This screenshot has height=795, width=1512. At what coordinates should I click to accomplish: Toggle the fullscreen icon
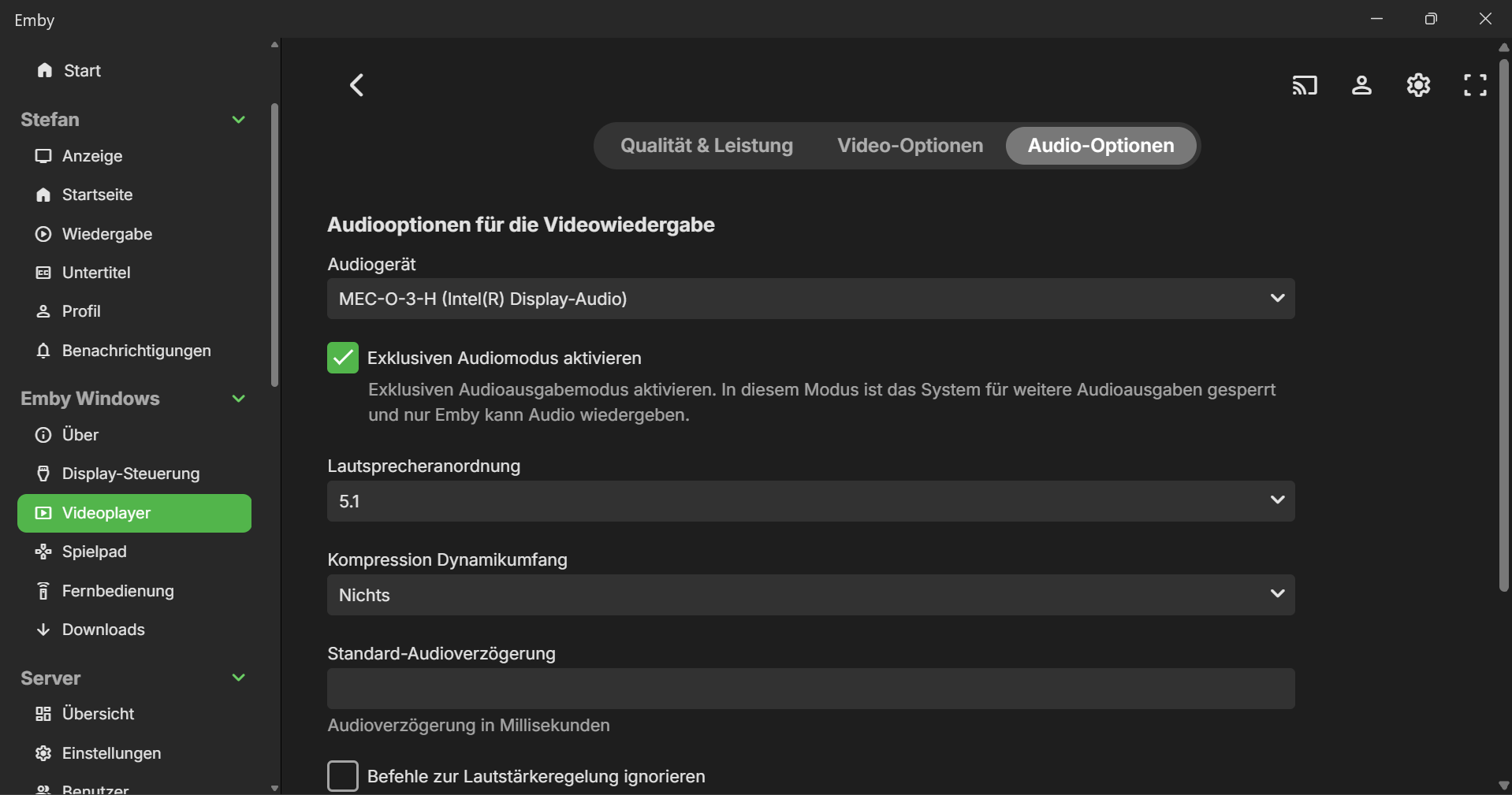(x=1475, y=85)
